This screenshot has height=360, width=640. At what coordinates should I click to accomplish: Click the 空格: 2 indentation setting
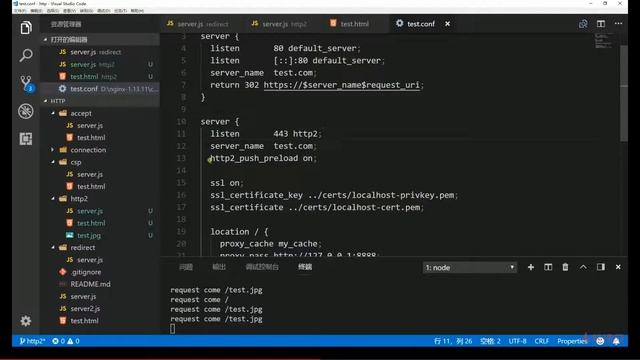[490, 341]
